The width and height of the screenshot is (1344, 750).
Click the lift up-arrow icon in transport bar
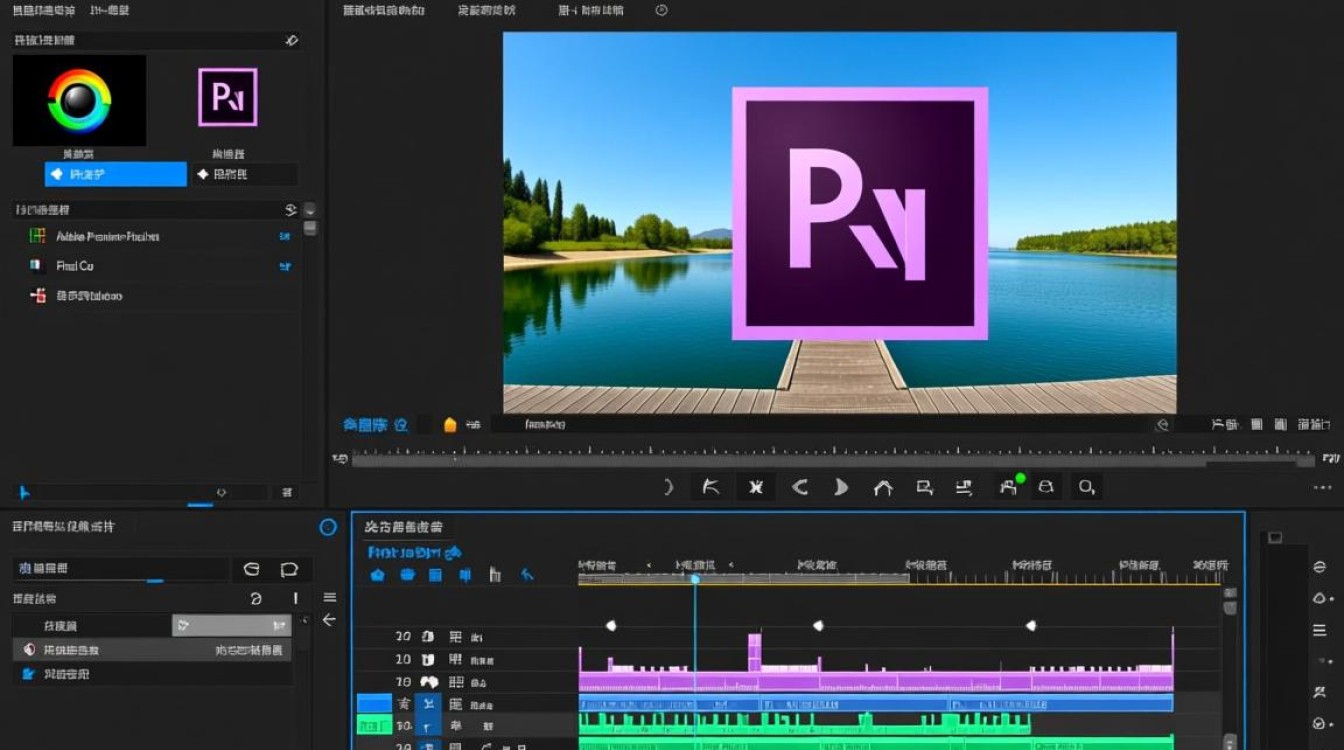[882, 488]
